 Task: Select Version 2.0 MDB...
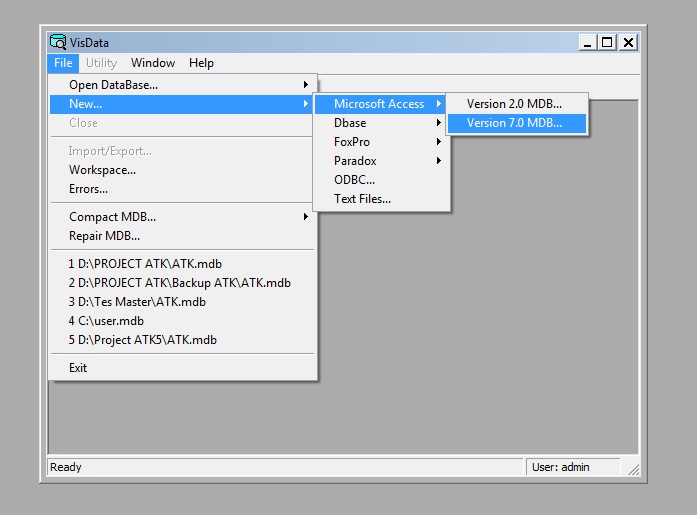click(517, 104)
